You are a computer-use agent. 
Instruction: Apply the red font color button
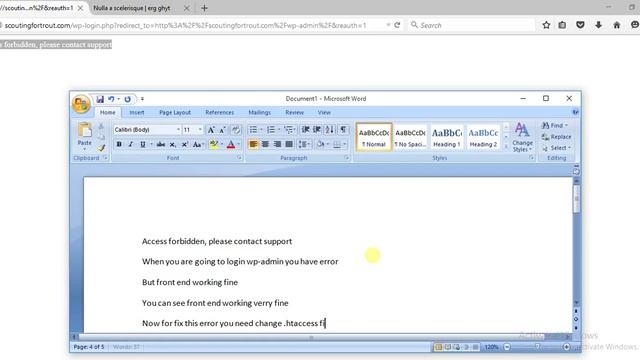point(231,144)
